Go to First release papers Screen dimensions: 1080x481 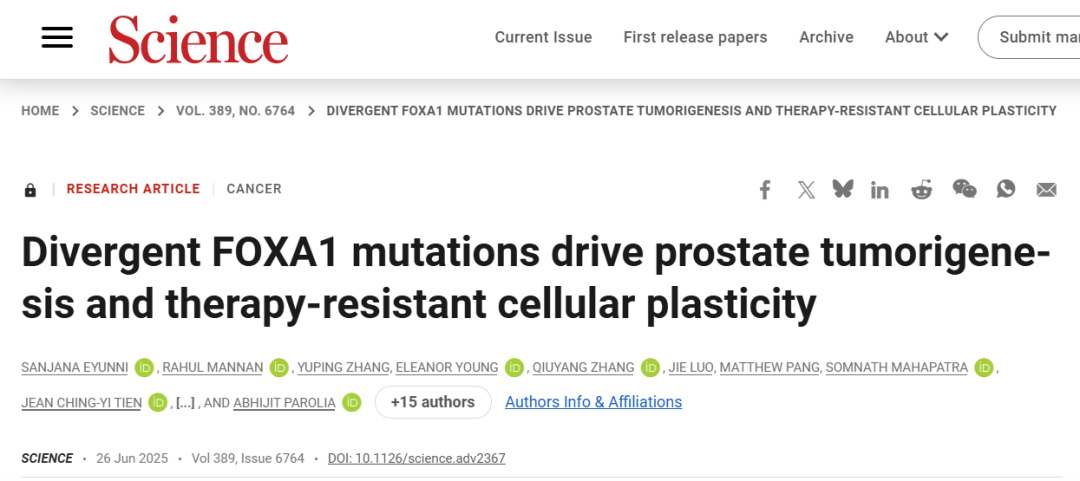pyautogui.click(x=695, y=37)
